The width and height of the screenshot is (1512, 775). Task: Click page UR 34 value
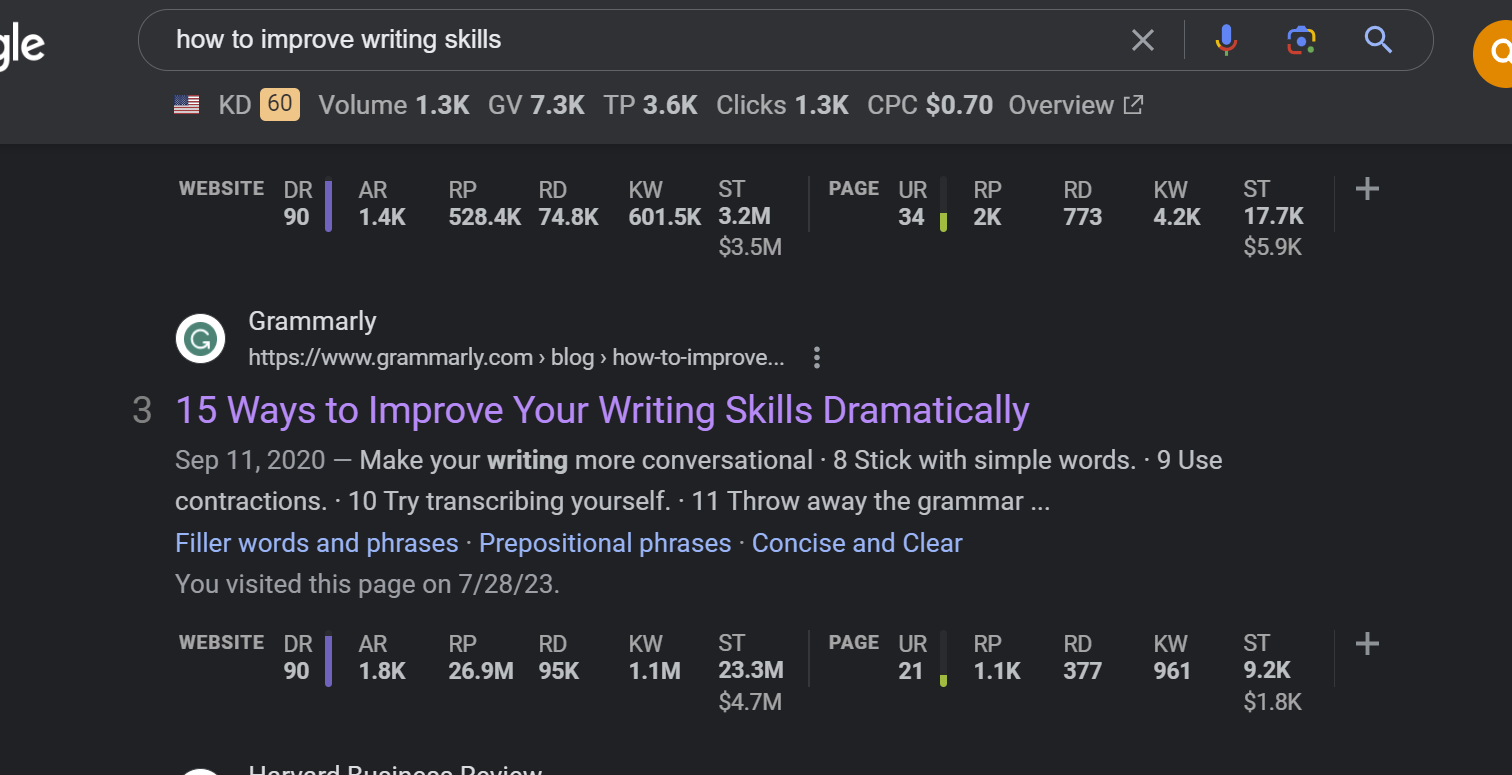(911, 217)
